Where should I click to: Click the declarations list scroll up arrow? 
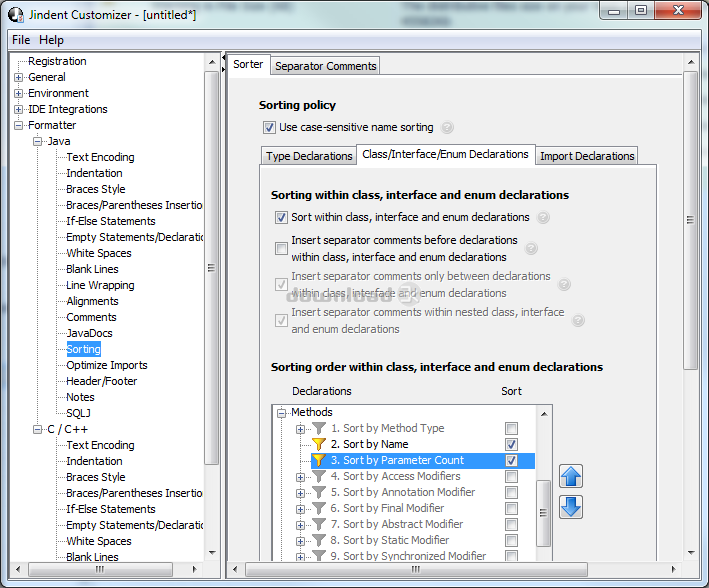[544, 413]
